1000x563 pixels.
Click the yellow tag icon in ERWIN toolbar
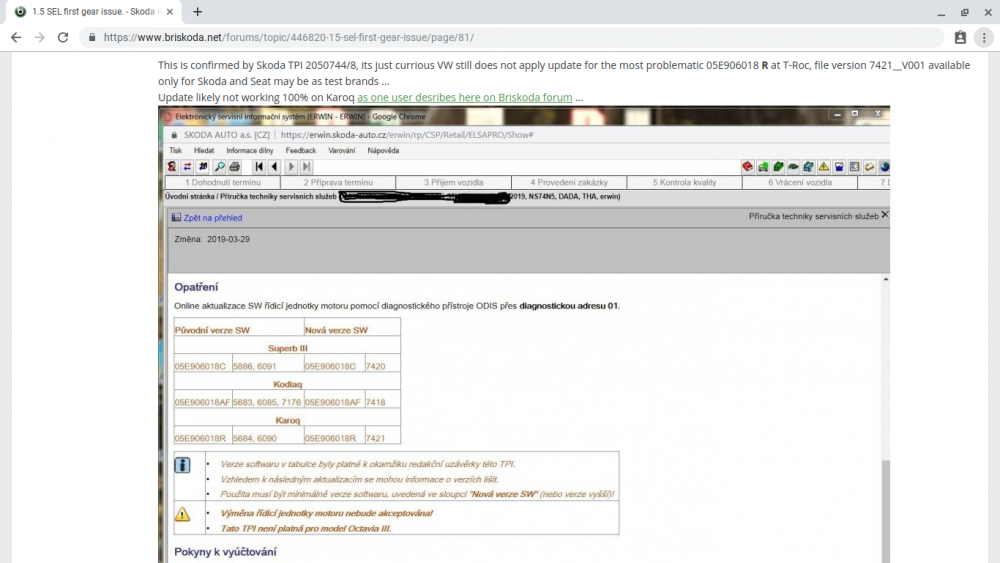pos(870,167)
